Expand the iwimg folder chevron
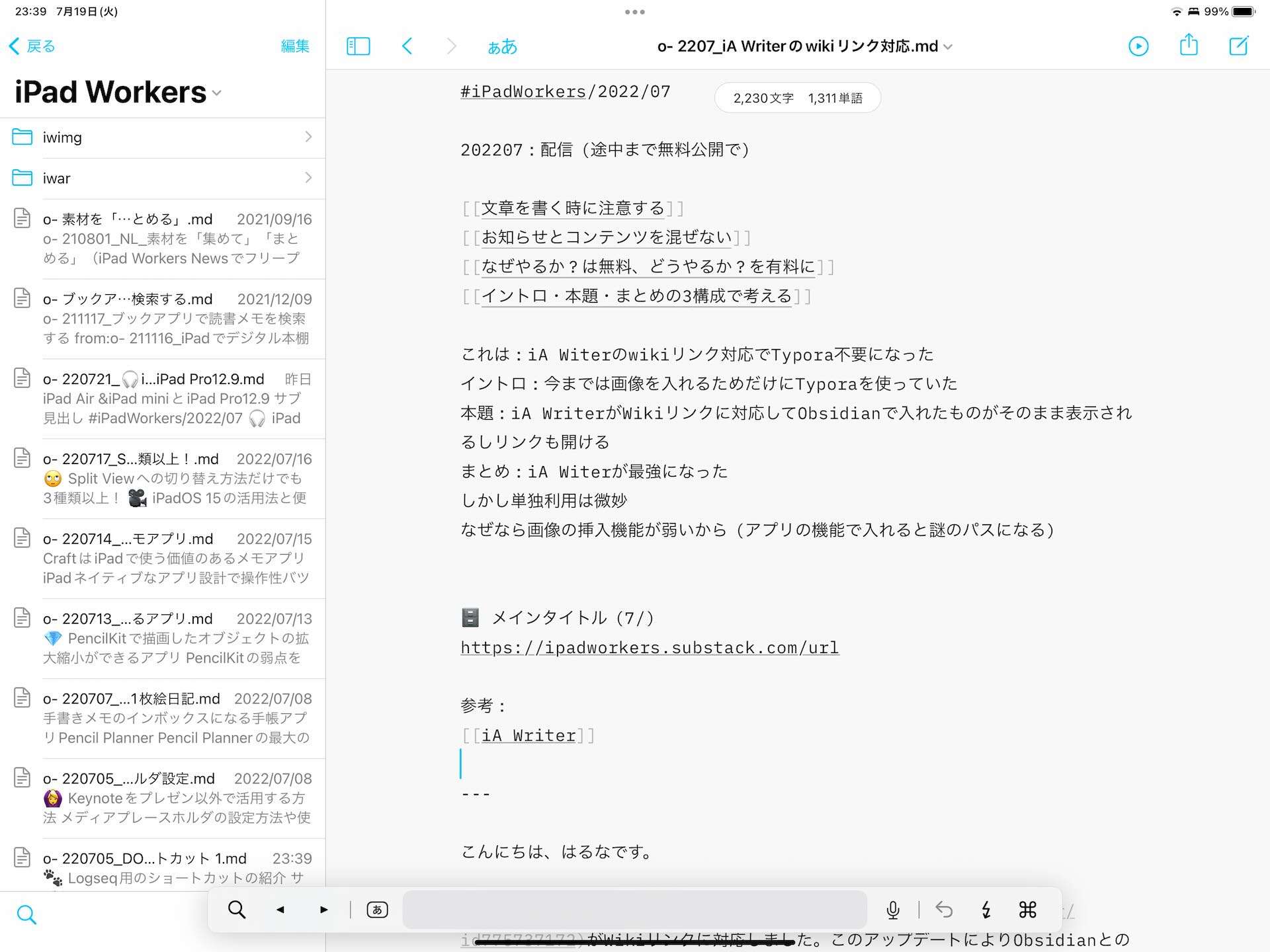This screenshot has height=952, width=1270. (x=308, y=137)
